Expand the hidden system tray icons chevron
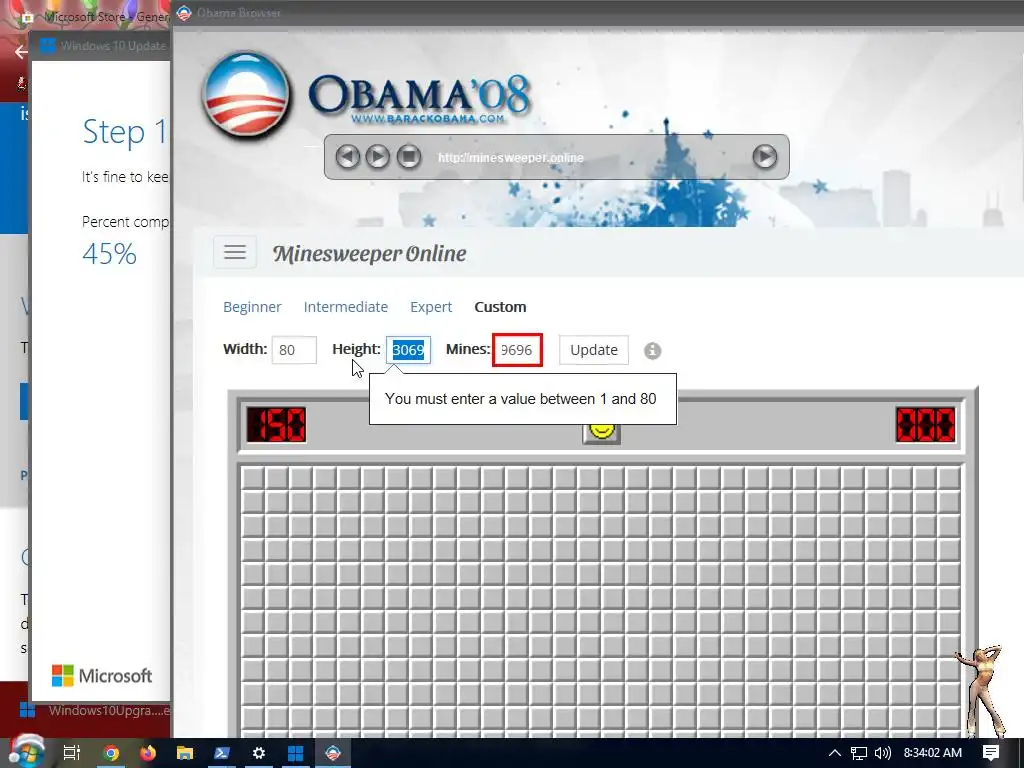 point(835,753)
